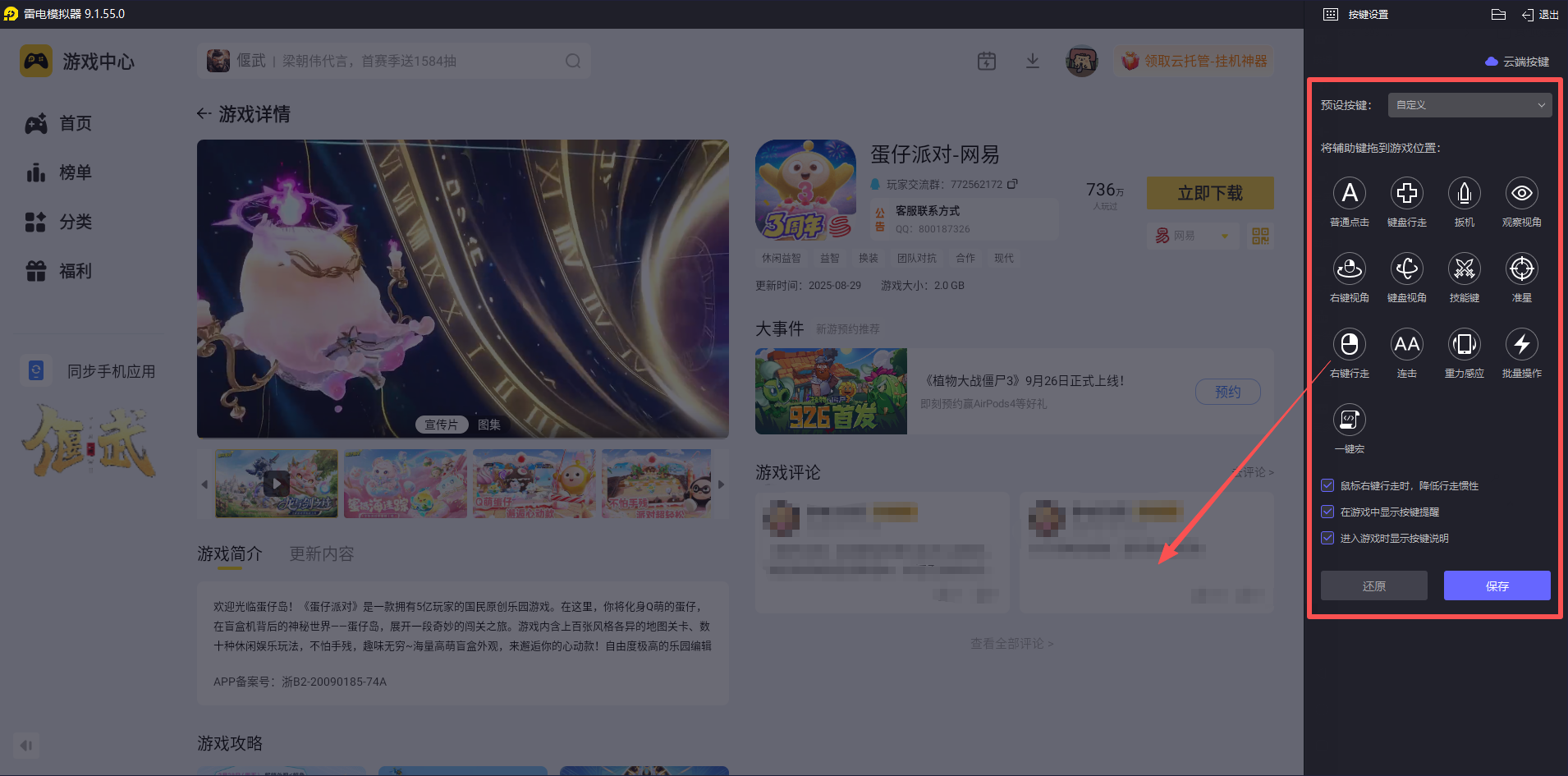Toggle 进入游戏时显示按键说明 checkbox
Image resolution: width=1568 pixels, height=776 pixels.
1327,538
